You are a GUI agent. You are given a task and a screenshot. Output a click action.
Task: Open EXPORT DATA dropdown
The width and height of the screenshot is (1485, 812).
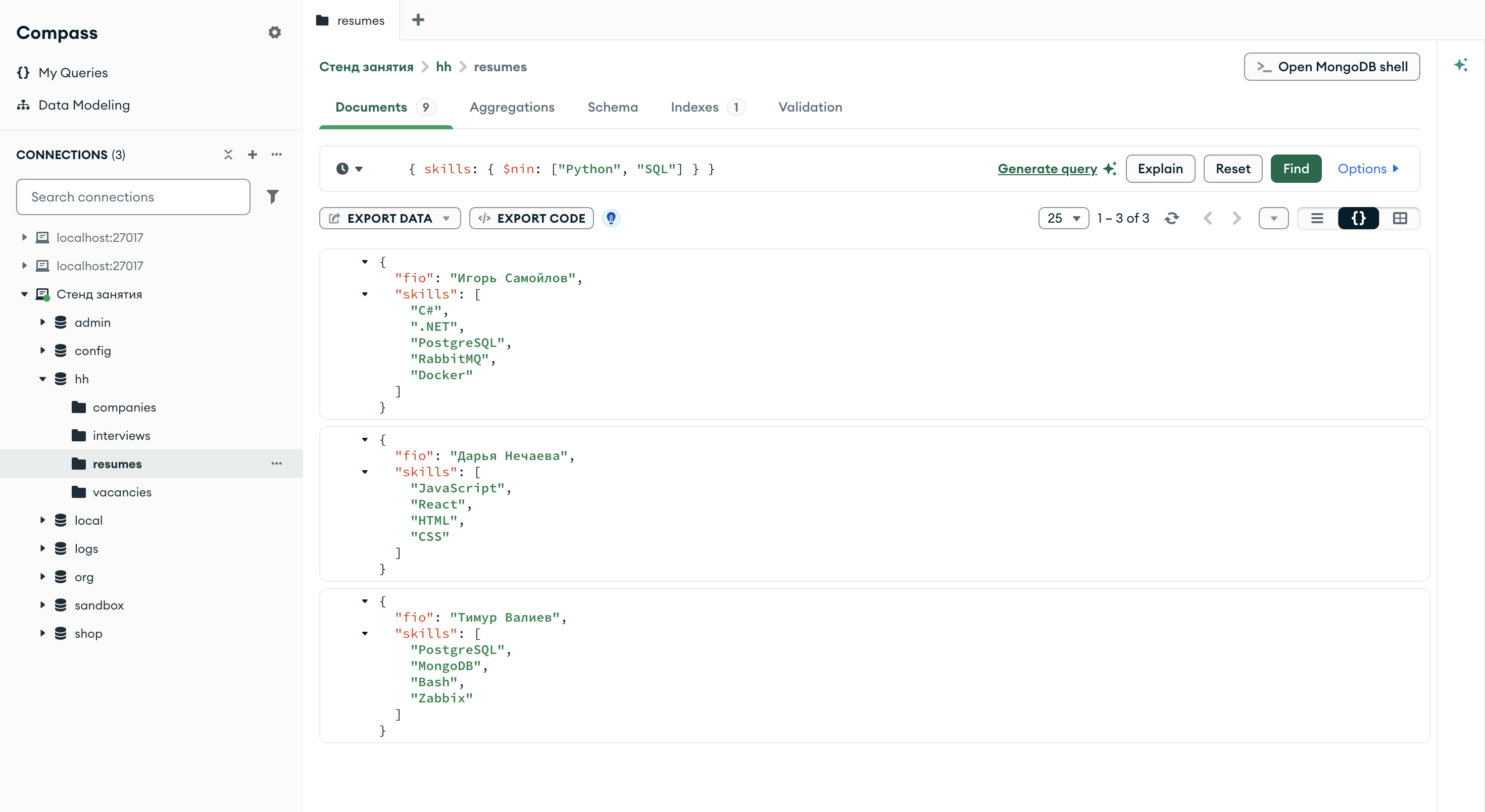coord(390,219)
